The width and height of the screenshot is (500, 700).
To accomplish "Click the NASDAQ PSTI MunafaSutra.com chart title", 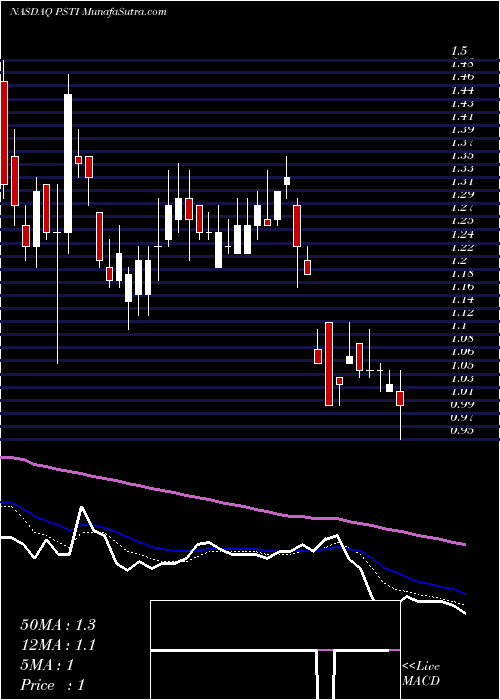I will coord(88,12).
